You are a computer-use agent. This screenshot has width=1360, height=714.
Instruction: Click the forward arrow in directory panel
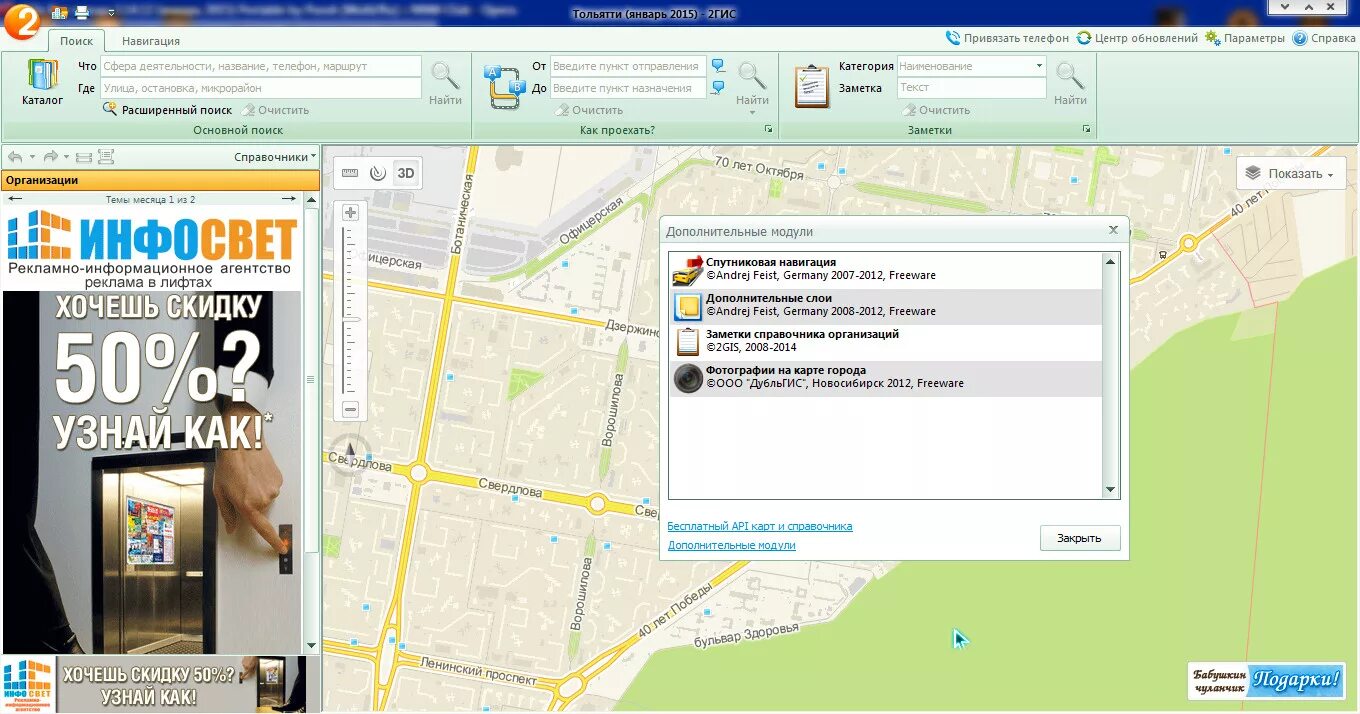click(x=50, y=157)
